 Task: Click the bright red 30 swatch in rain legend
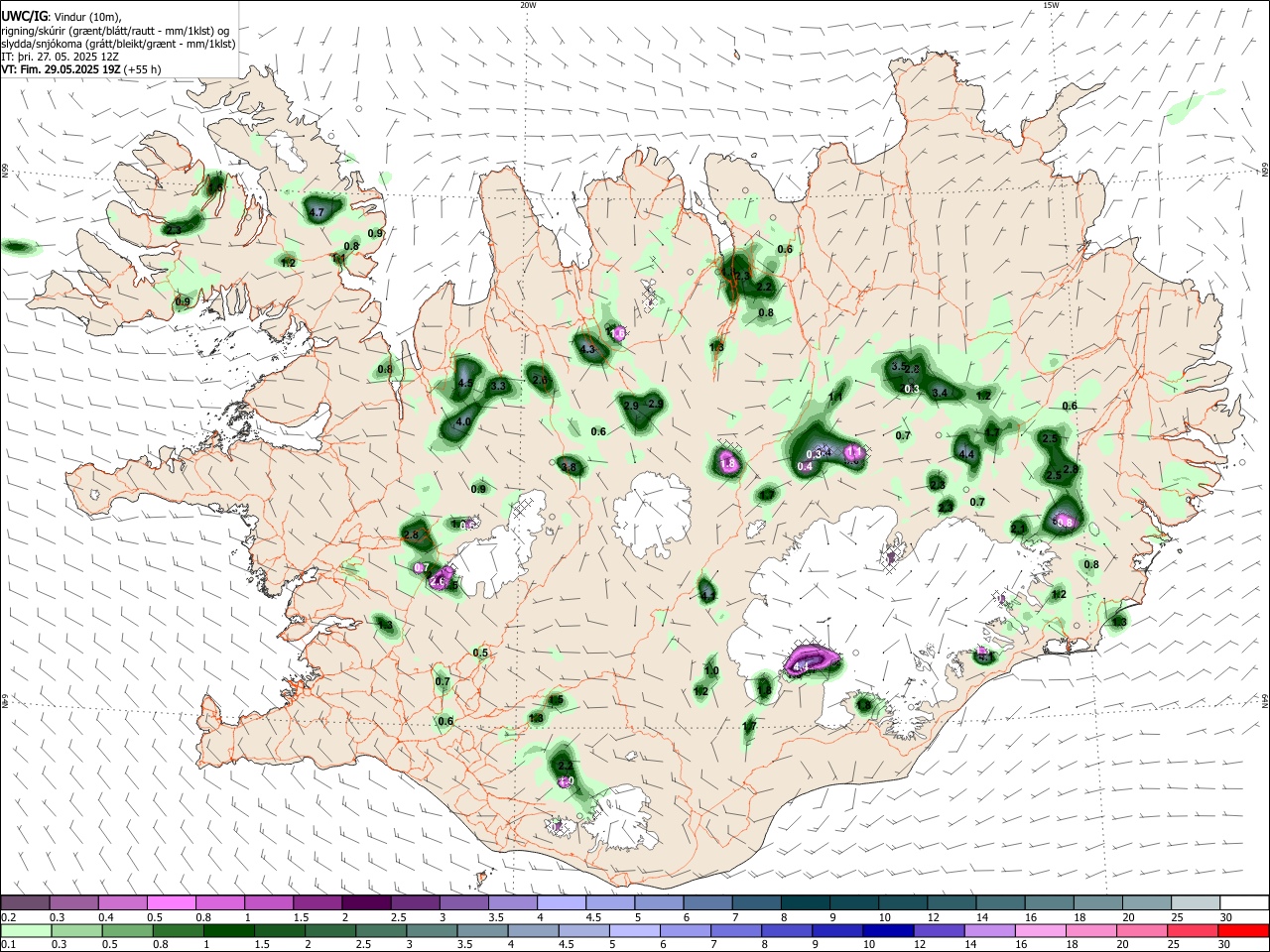(x=1243, y=930)
